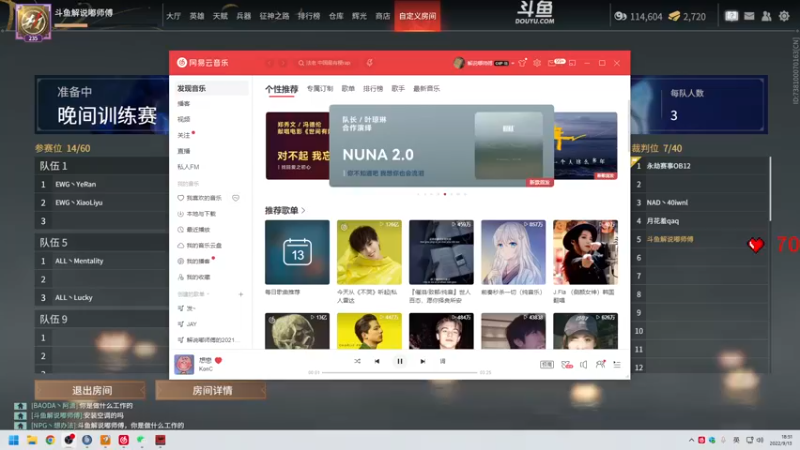The height and width of the screenshot is (450, 800).
Task: Click the current song album art
Action: pyautogui.click(x=184, y=364)
